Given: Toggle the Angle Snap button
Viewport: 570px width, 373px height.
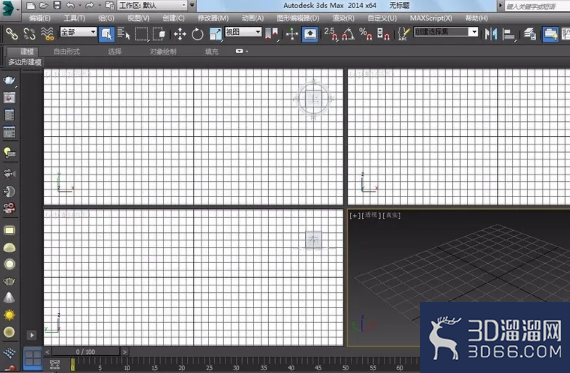Looking at the screenshot, I should [348, 35].
